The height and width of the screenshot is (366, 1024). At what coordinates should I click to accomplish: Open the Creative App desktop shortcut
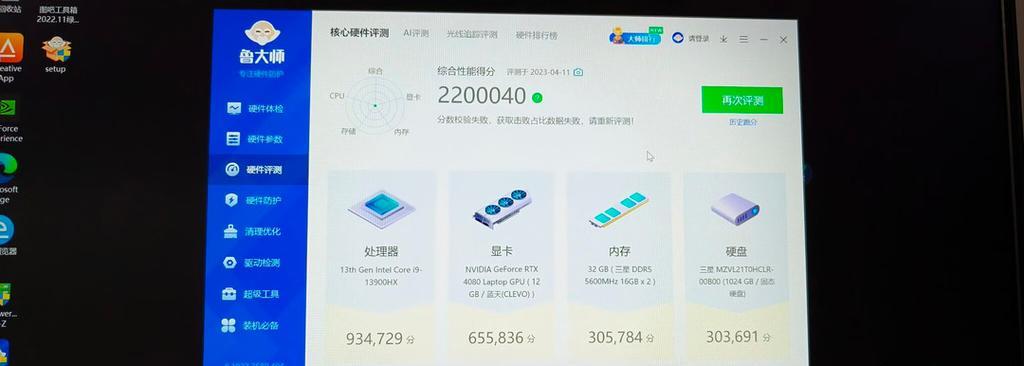9,58
